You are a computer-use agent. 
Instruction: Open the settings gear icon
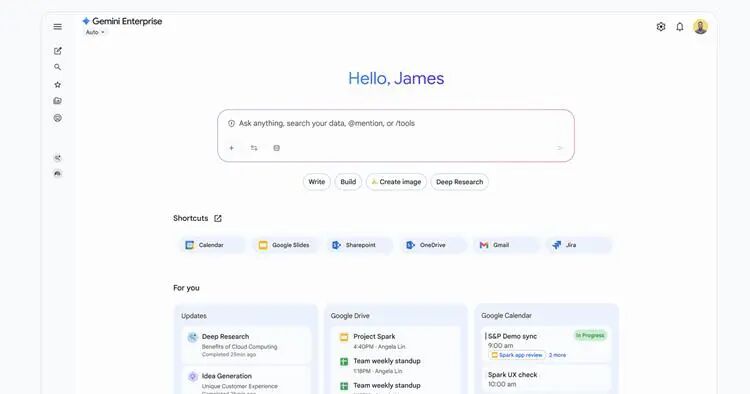tap(661, 27)
